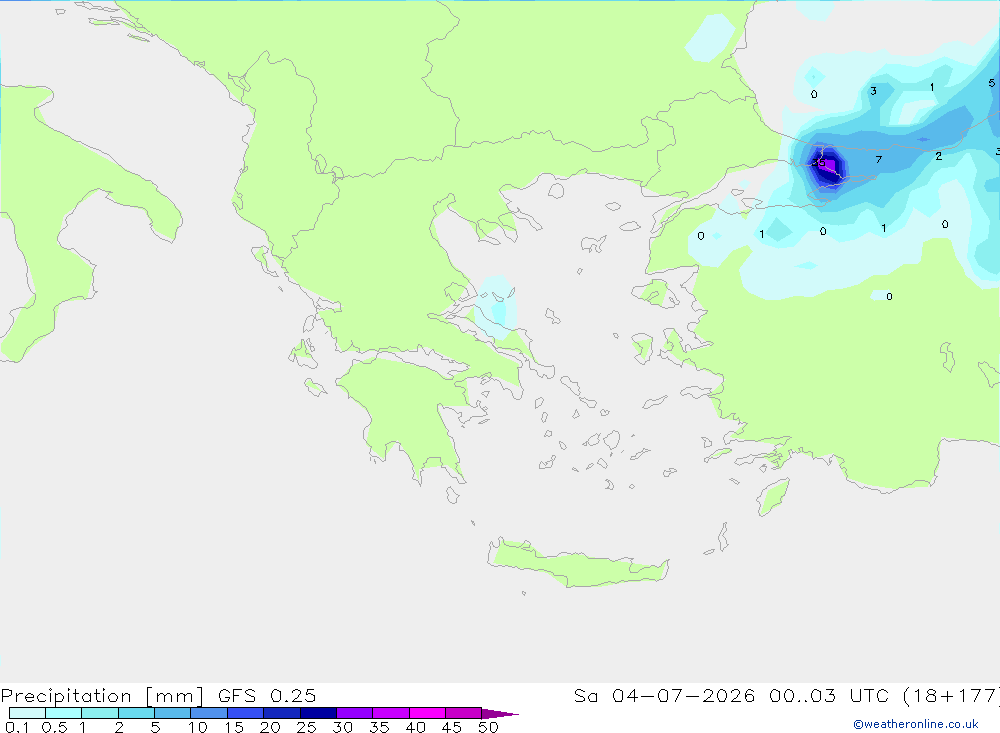Click the legend label '40'
Viewport: 1000px width, 733px height.
point(415,727)
